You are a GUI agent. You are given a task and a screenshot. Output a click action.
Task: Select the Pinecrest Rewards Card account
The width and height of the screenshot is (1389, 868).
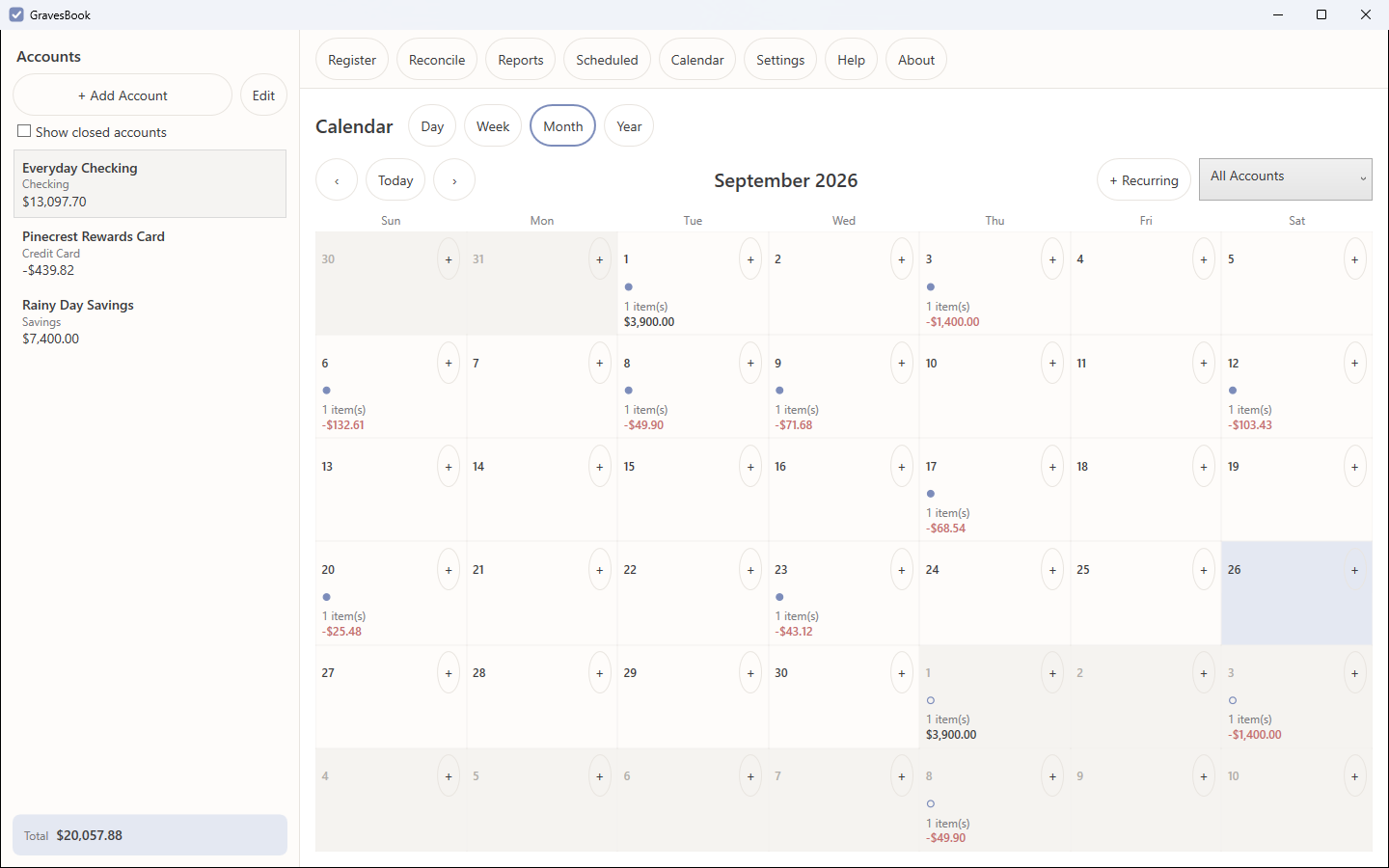150,253
